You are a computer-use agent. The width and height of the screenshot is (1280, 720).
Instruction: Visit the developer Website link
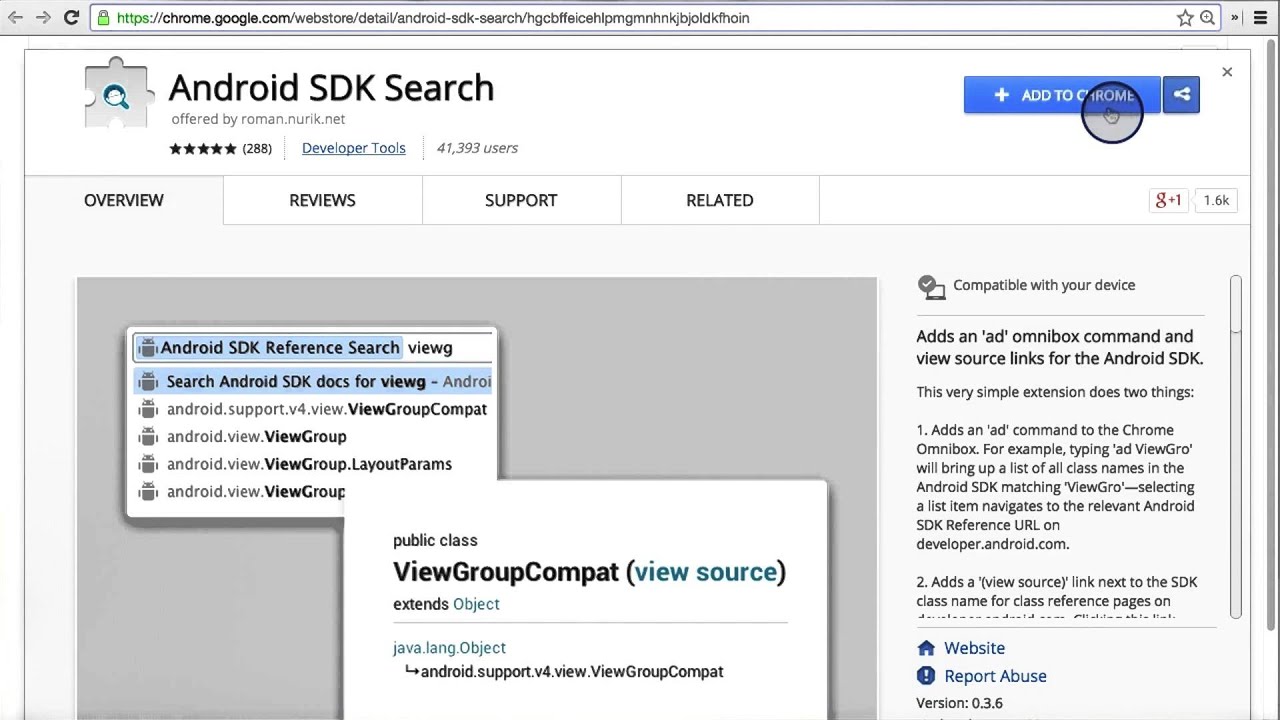coord(973,648)
